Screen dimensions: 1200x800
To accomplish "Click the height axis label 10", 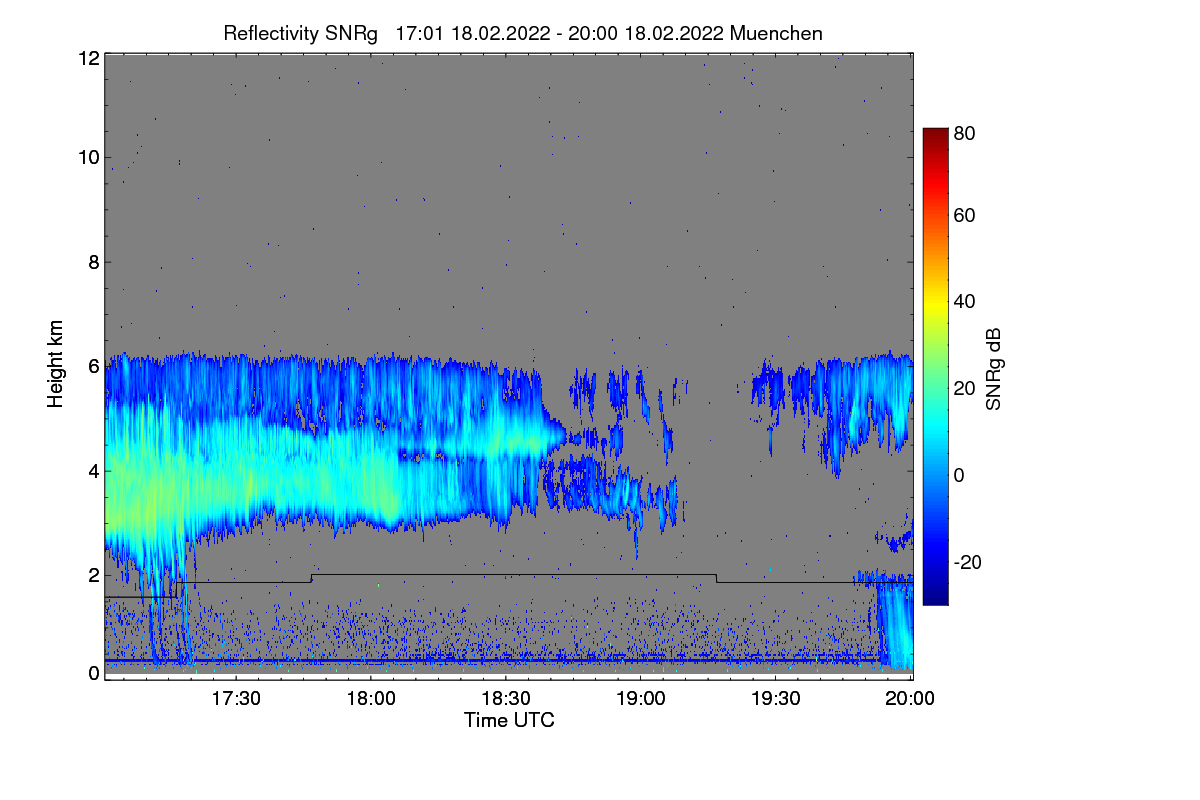I will [88, 156].
